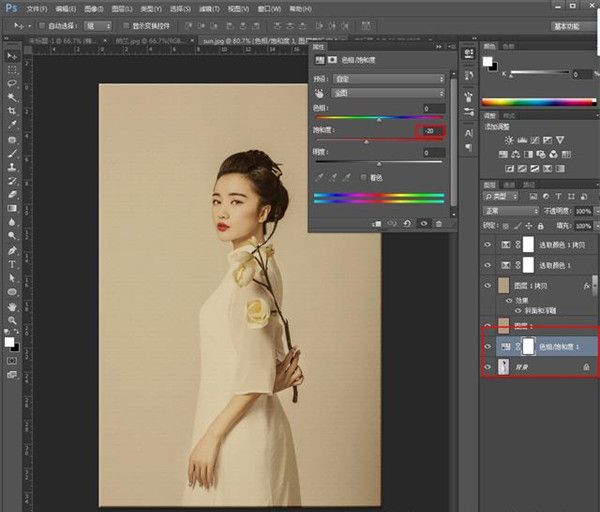Switch to the 样式 styles panel tab
The width and height of the screenshot is (600, 512).
509,116
